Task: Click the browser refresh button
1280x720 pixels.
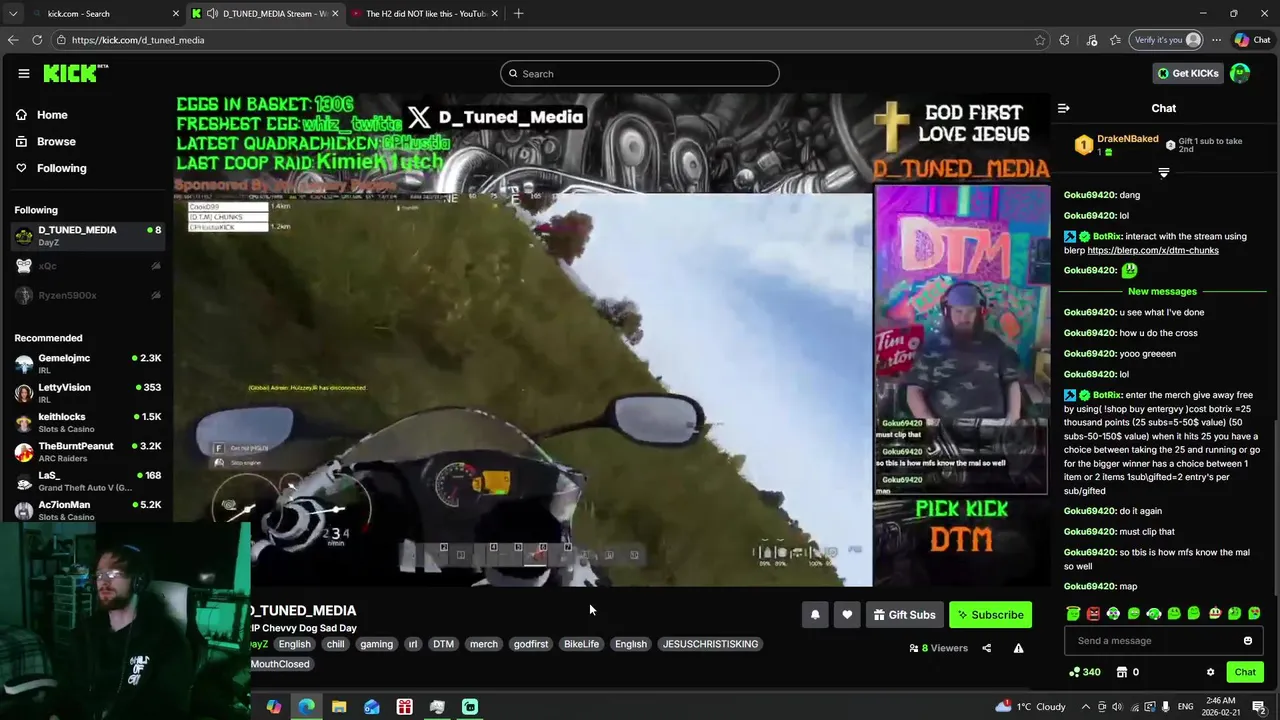Action: click(37, 40)
